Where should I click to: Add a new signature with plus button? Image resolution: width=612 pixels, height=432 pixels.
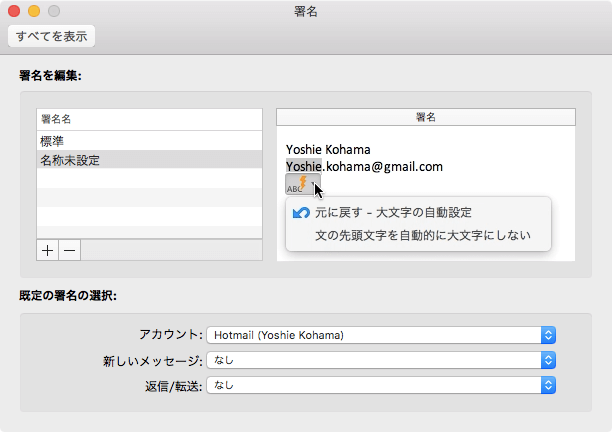coord(47,250)
